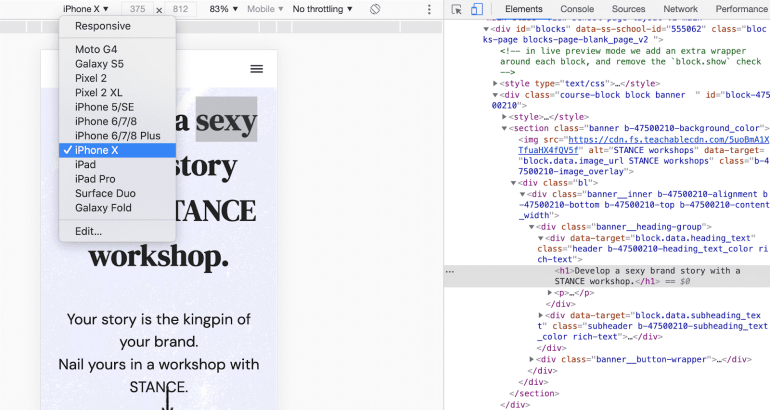
Task: Open the iPhone X device dropdown
Action: click(85, 9)
